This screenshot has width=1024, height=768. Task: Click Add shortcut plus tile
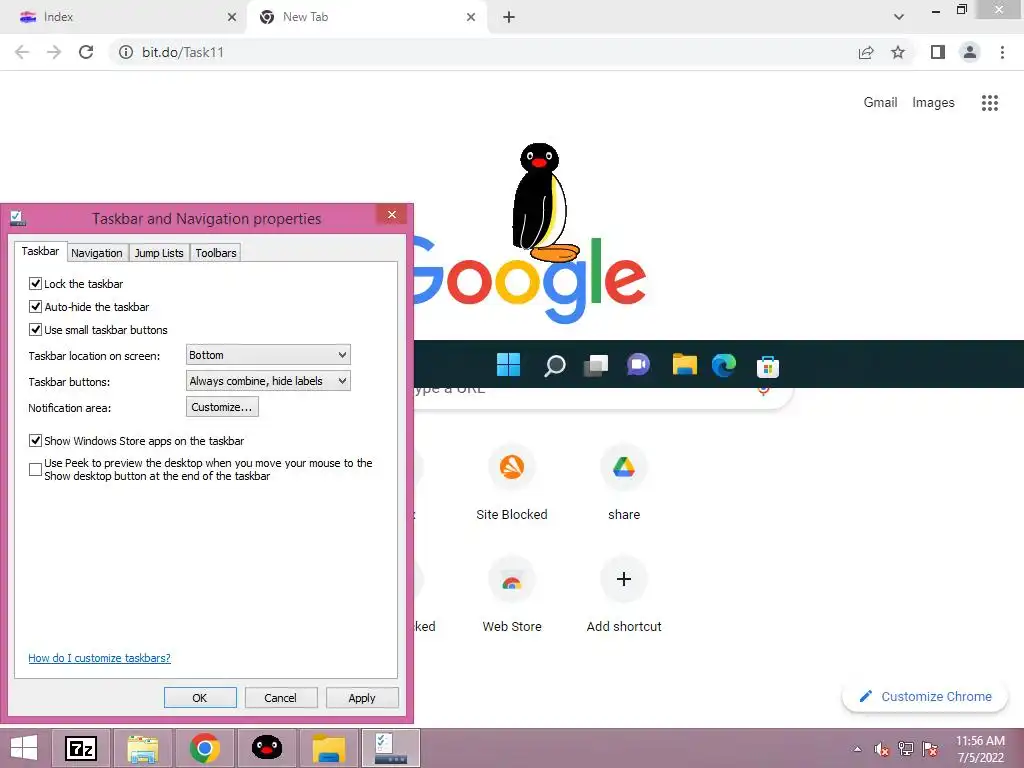(x=624, y=594)
